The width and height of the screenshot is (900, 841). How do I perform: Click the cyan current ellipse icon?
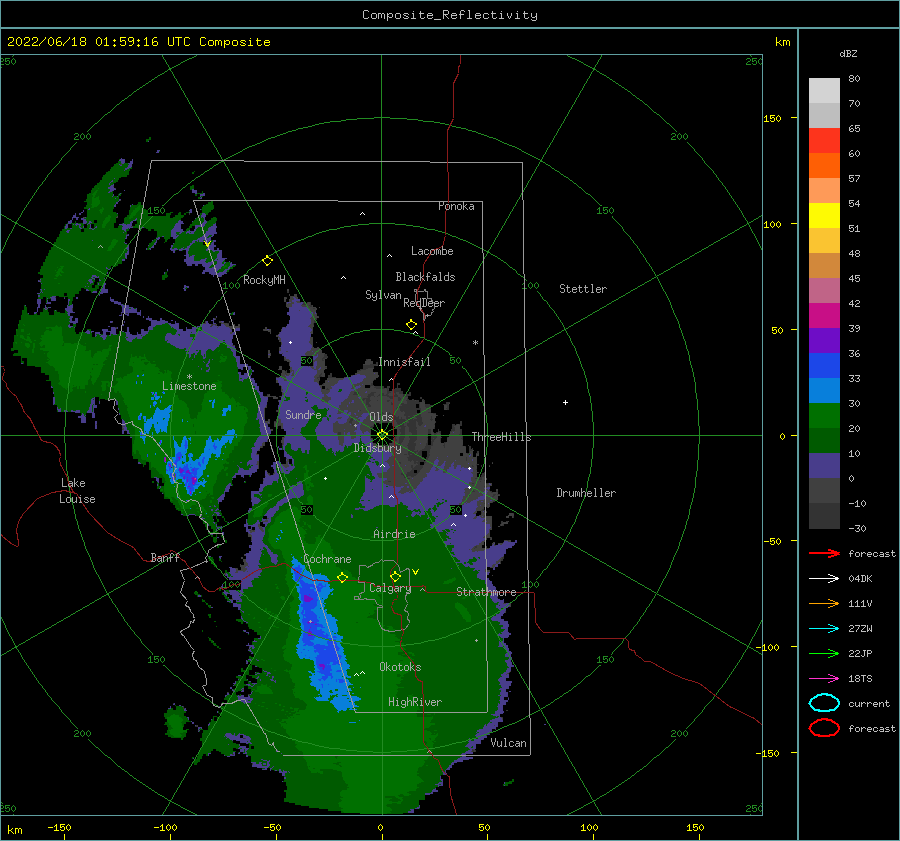coord(824,703)
